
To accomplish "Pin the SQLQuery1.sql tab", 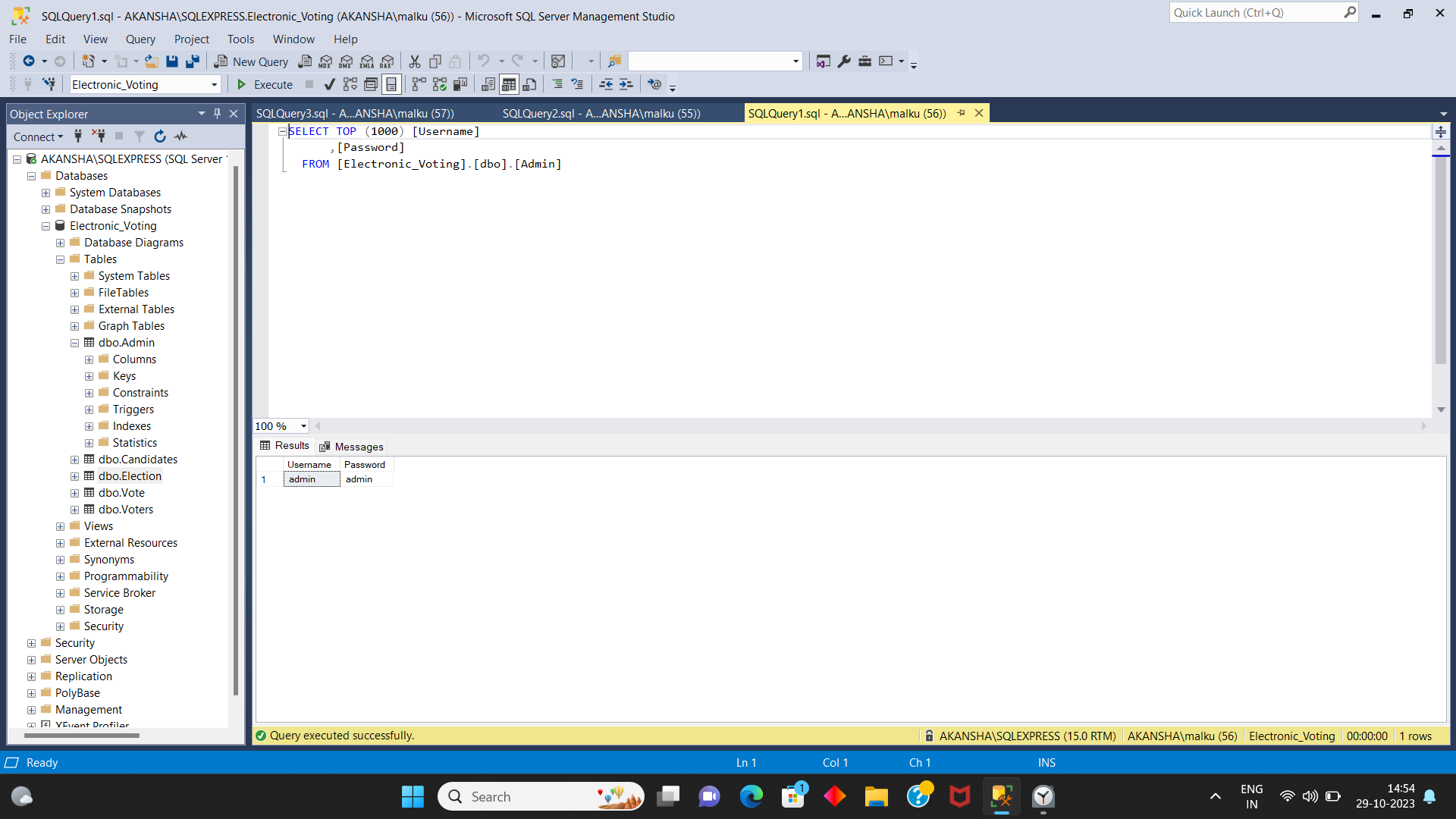I will pos(962,113).
